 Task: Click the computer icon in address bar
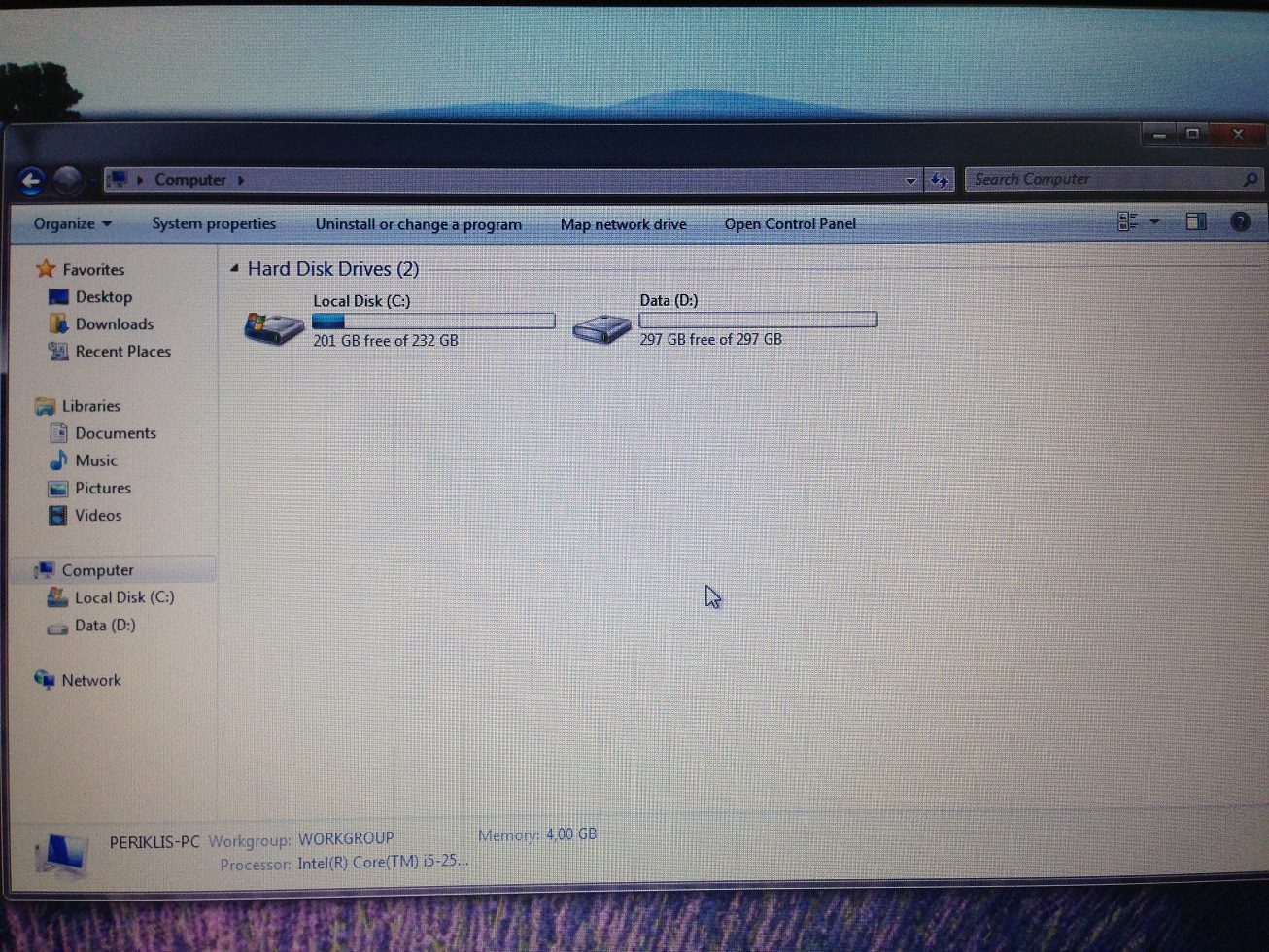pos(118,180)
